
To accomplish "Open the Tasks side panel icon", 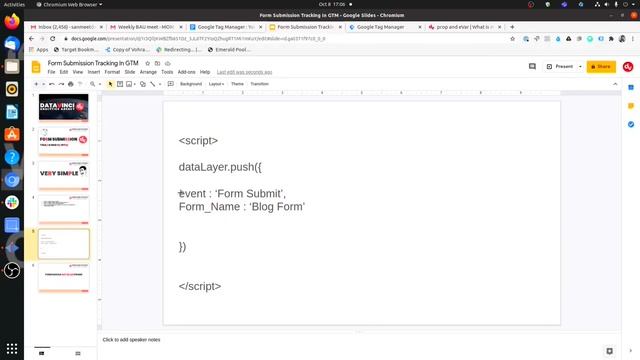I will (x=631, y=124).
